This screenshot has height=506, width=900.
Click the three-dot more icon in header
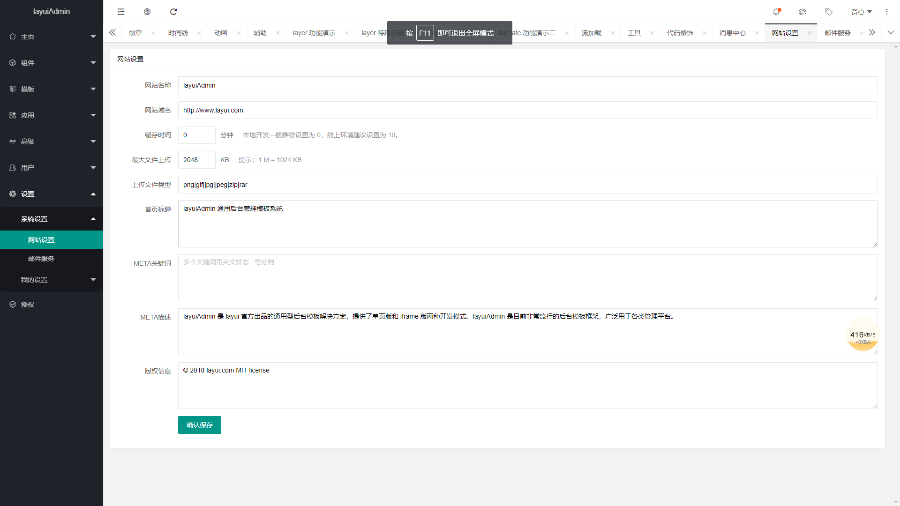pos(887,11)
